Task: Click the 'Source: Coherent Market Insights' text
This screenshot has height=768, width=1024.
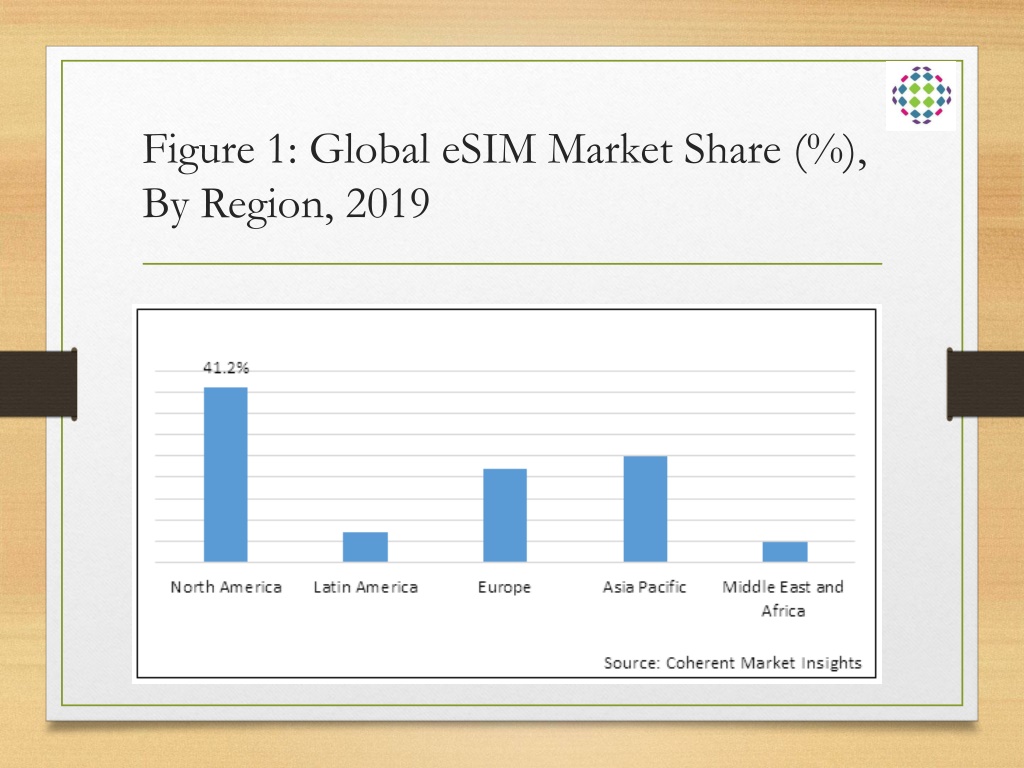Action: [x=733, y=663]
